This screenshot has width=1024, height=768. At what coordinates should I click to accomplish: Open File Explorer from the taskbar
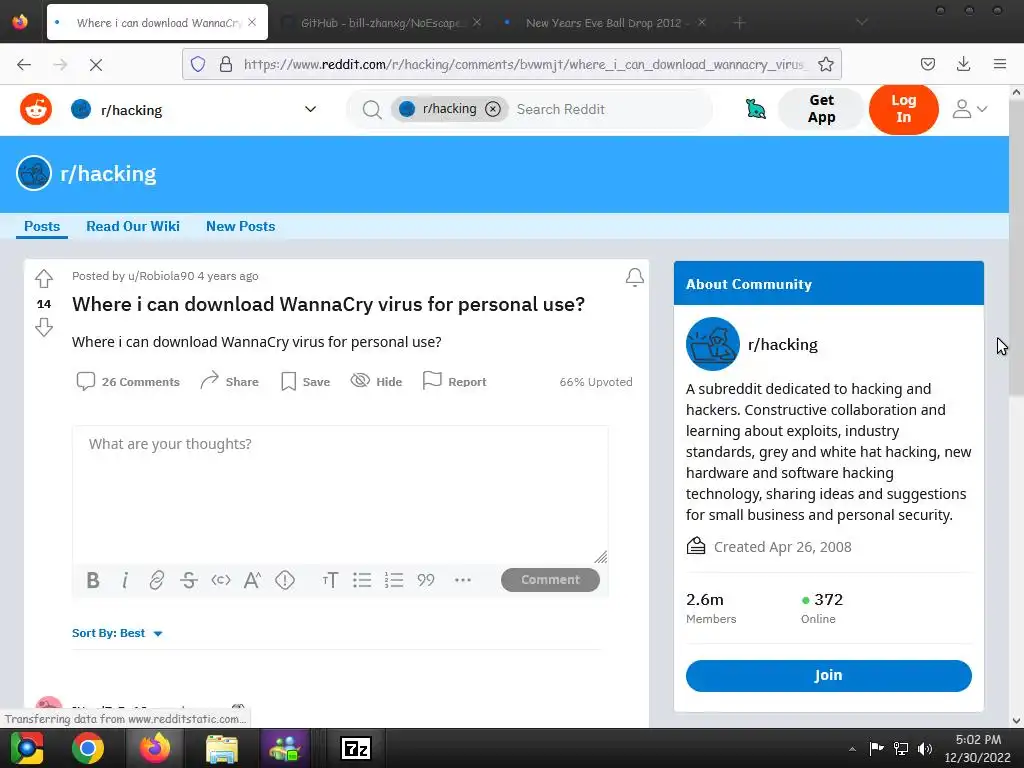(221, 748)
